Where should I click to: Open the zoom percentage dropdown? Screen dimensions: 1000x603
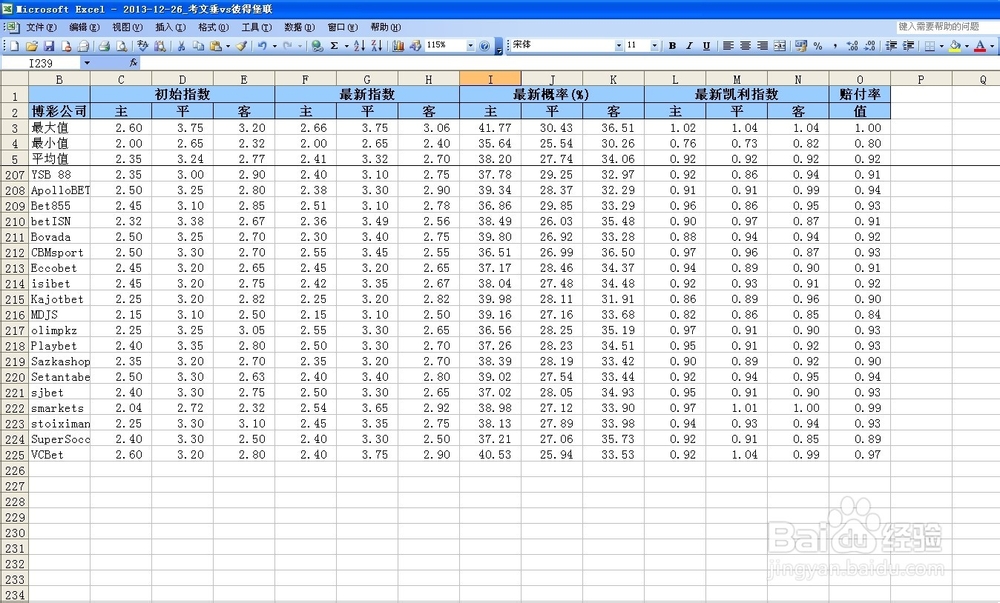pos(471,46)
